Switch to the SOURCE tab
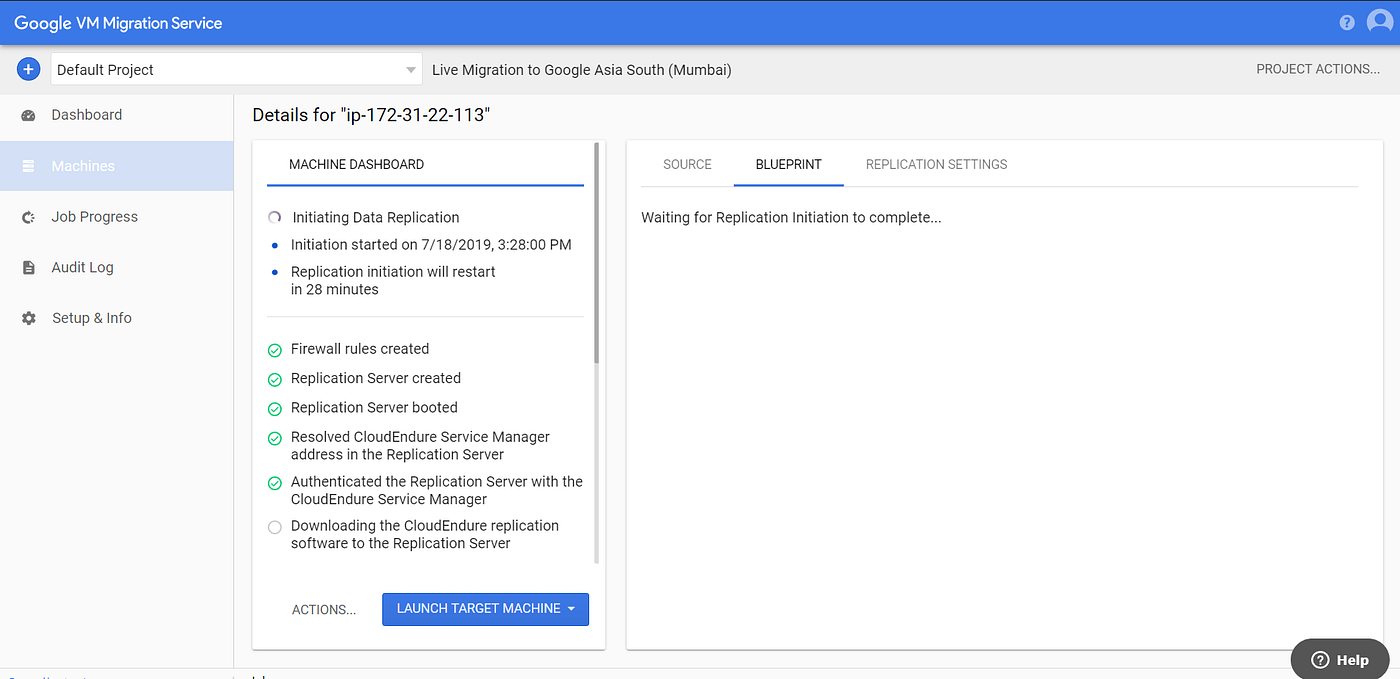 click(687, 164)
